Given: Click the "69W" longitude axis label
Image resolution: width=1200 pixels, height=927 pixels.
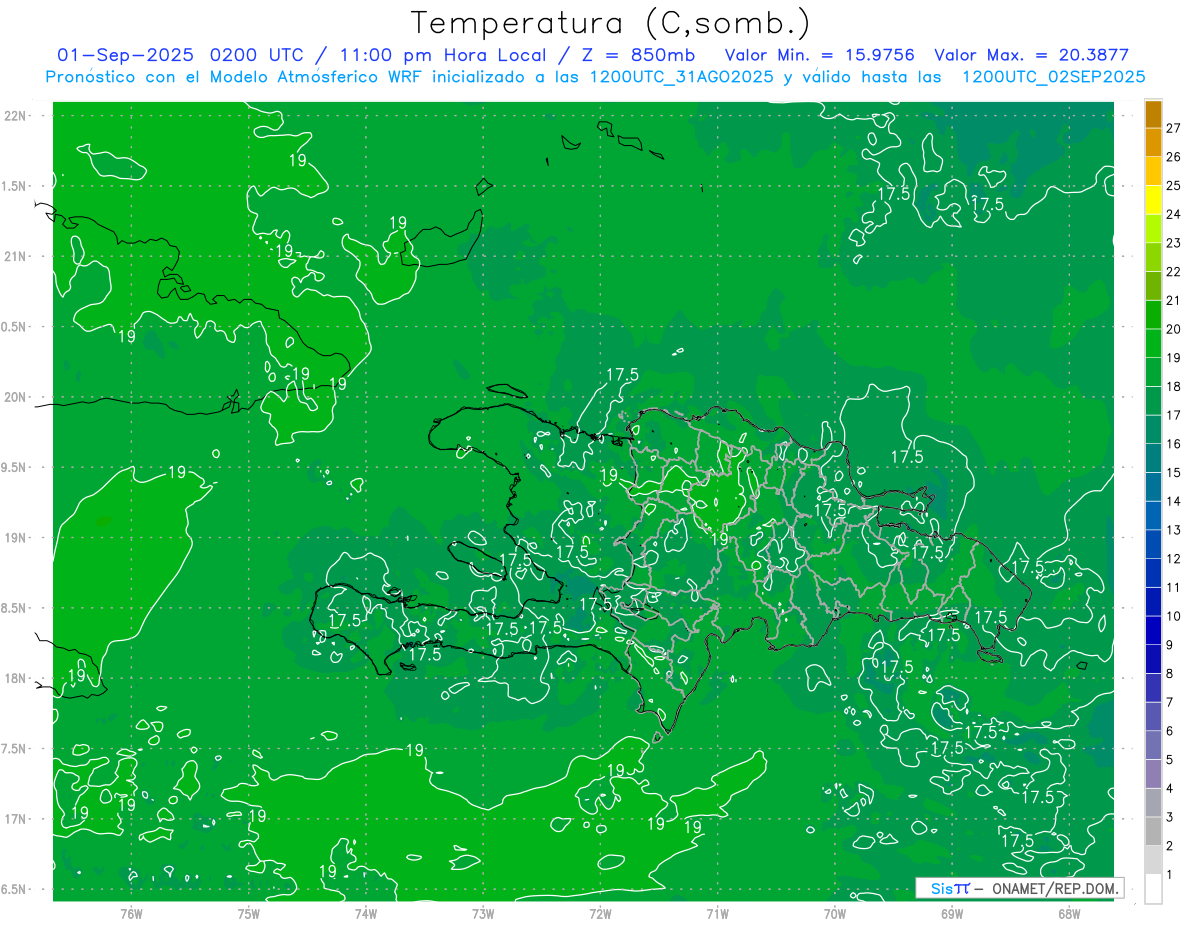Looking at the screenshot, I should click(x=951, y=914).
